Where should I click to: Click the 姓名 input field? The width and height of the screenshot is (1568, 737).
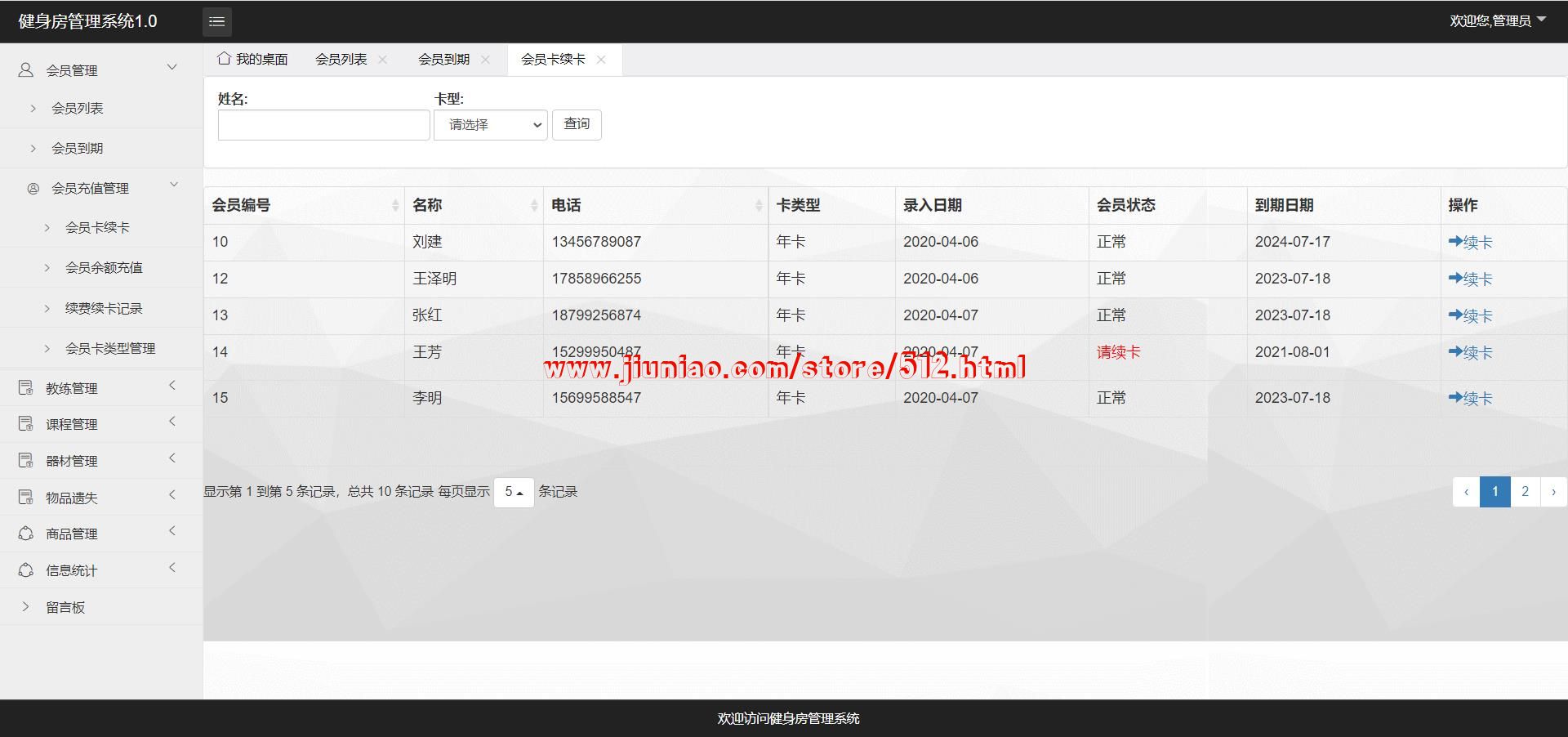pos(323,125)
